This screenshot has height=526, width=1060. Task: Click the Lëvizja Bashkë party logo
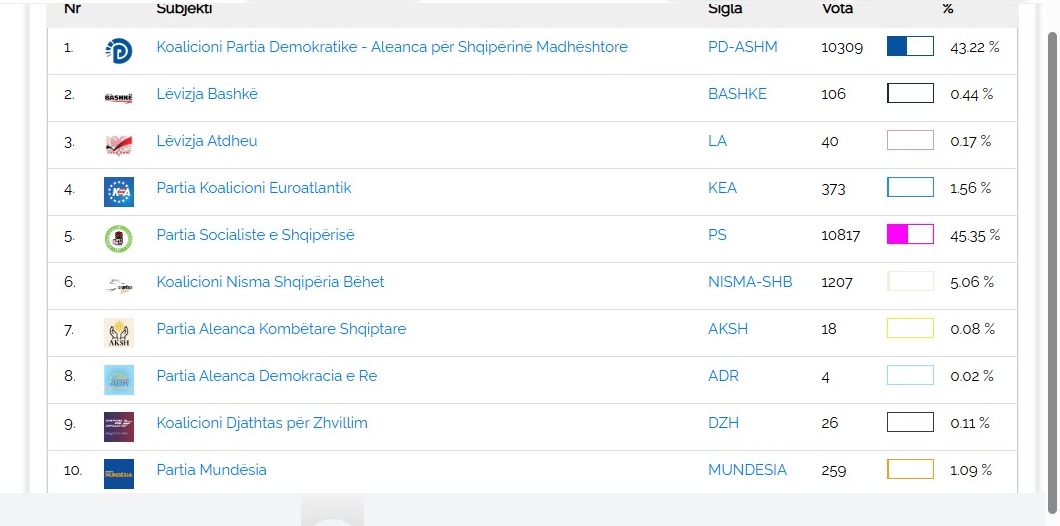[x=118, y=98]
